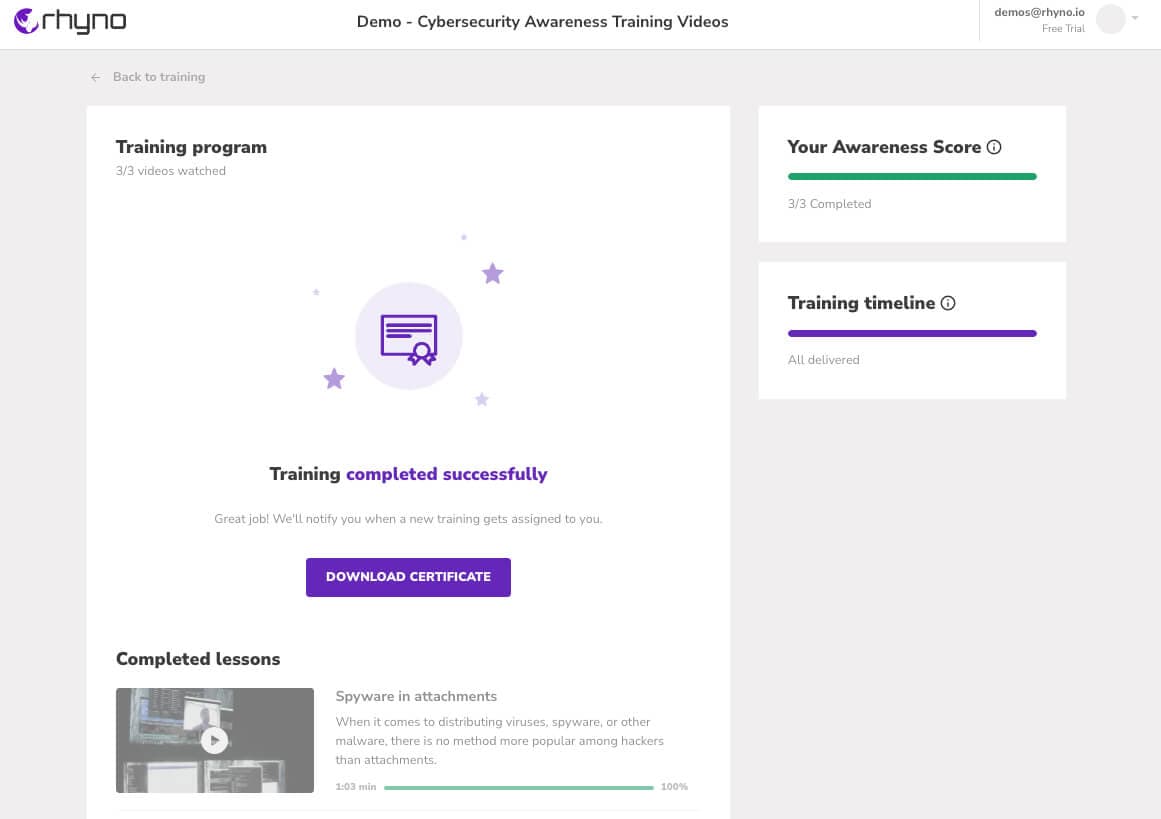Go back to training
1161x819 pixels.
158,77
